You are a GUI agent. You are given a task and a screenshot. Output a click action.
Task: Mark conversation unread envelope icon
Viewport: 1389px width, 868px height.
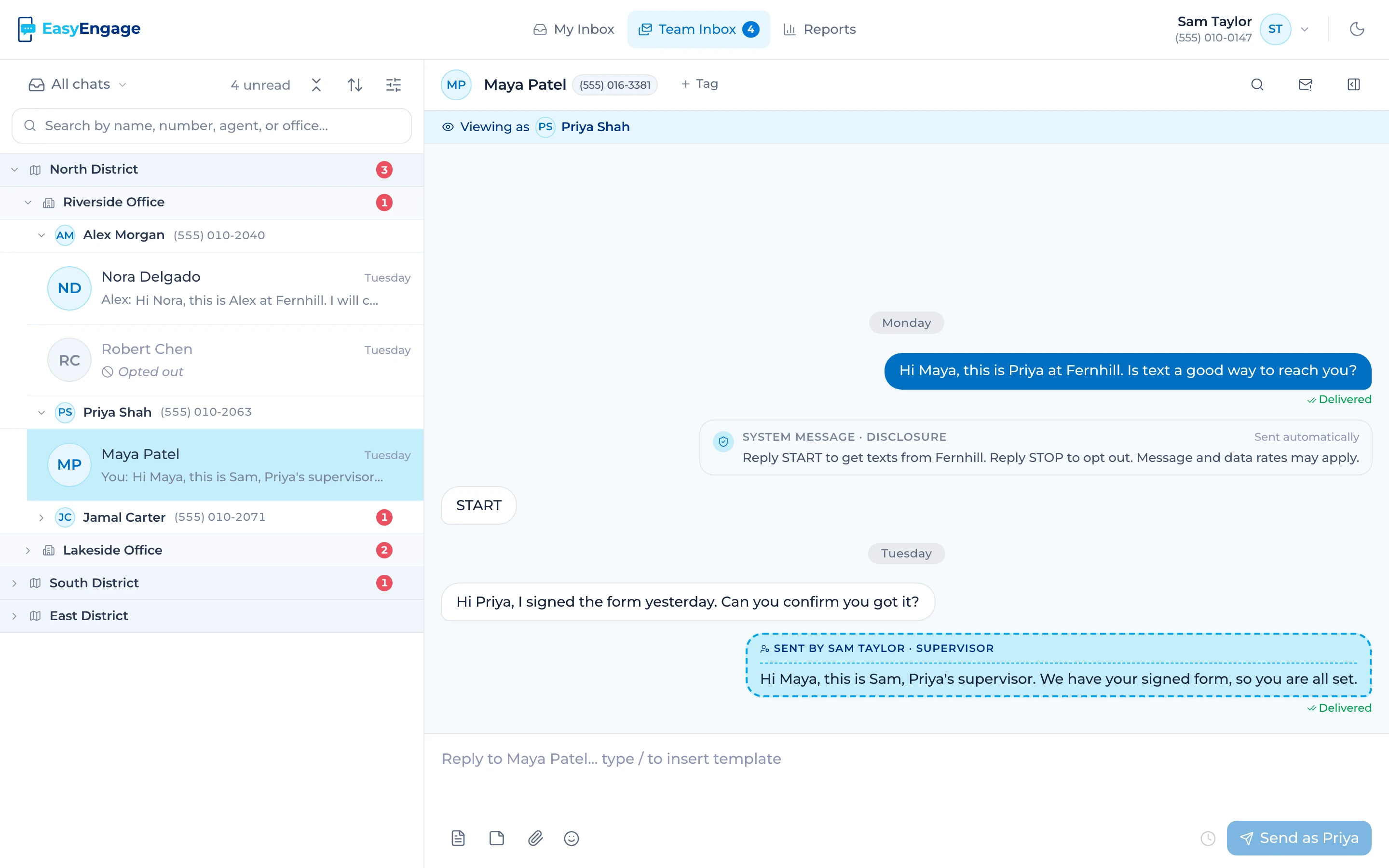[x=1305, y=84]
